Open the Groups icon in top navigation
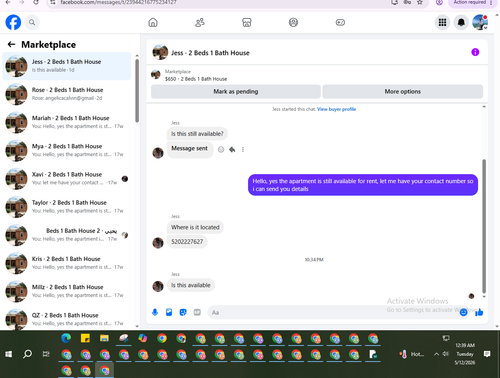 [293, 22]
